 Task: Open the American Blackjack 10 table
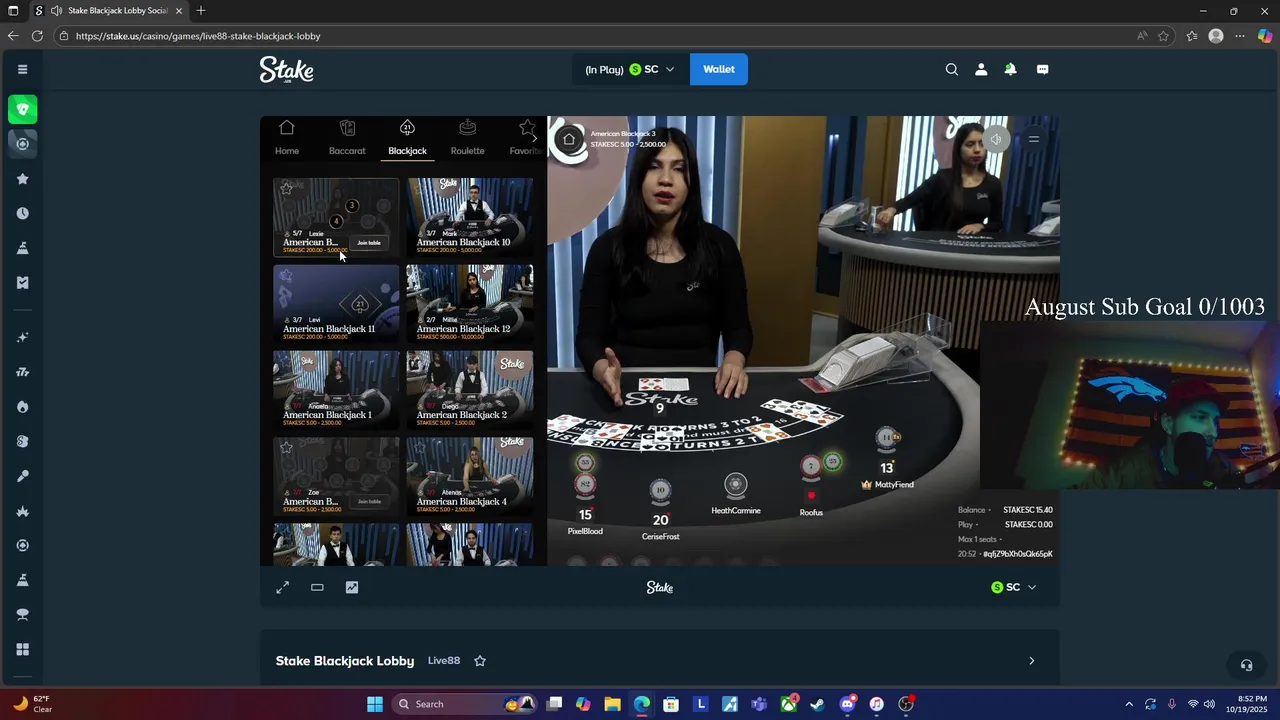click(470, 217)
